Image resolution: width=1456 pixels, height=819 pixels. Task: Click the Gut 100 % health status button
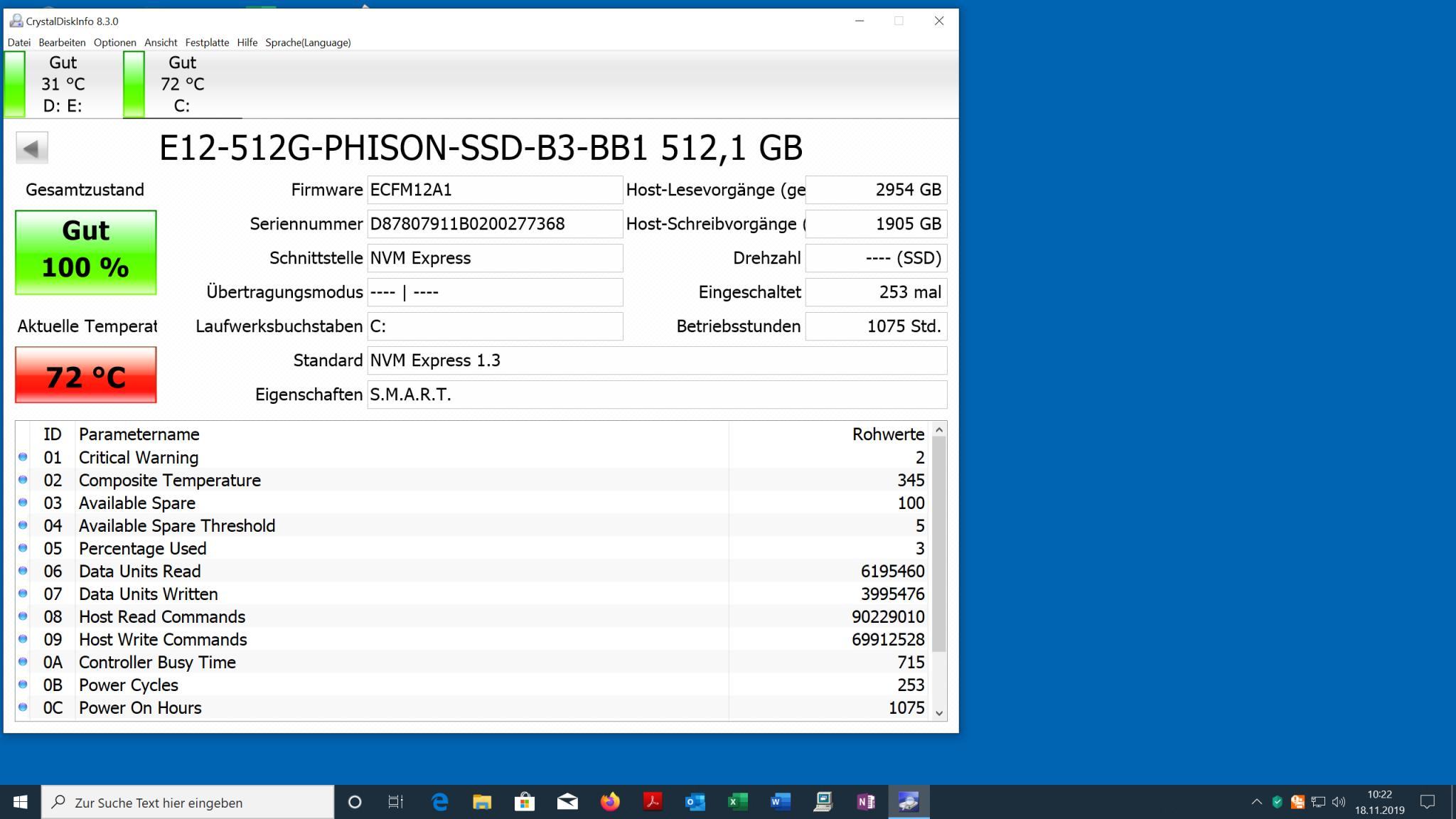pyautogui.click(x=86, y=252)
